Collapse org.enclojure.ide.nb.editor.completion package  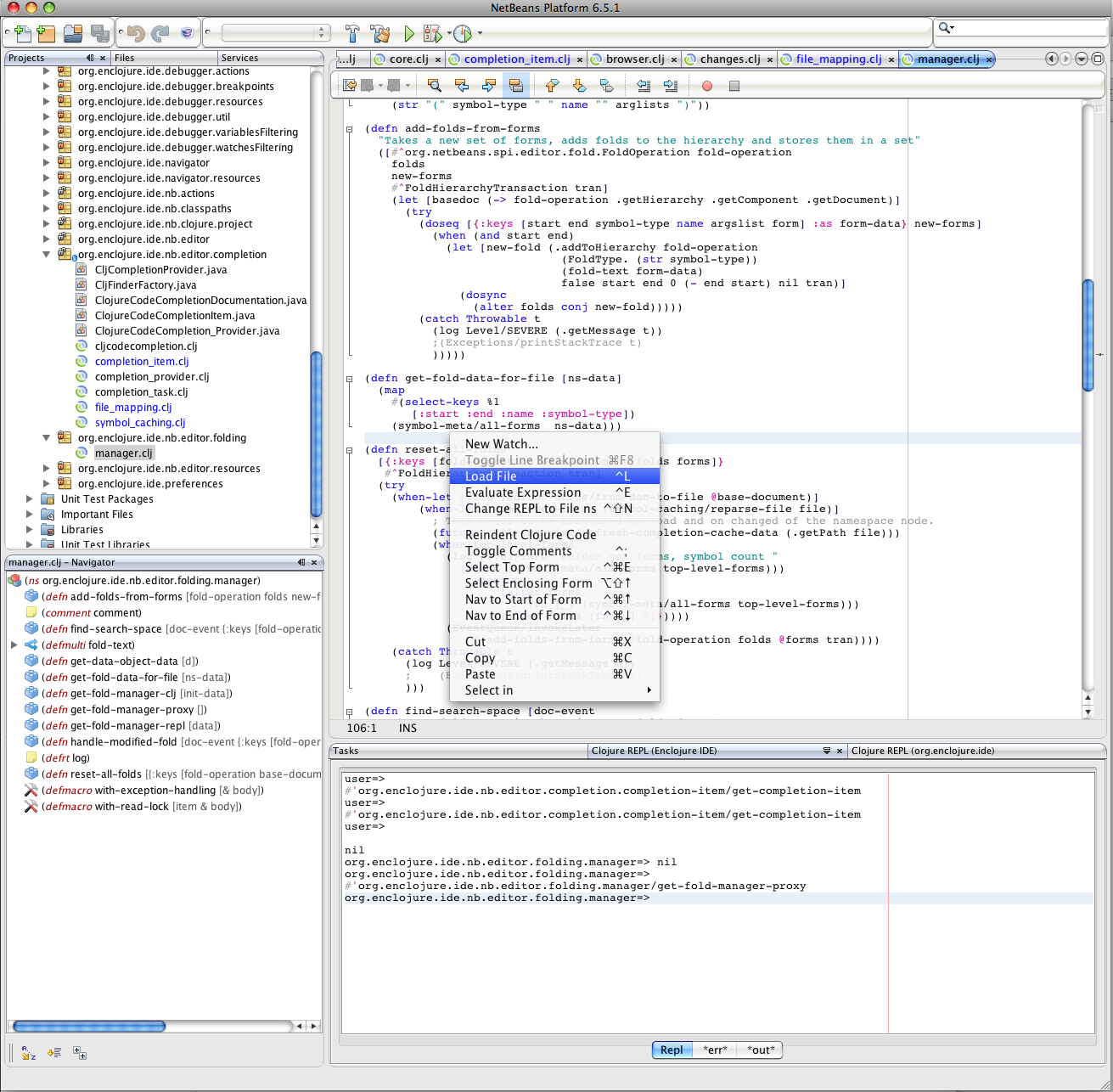pos(47,255)
